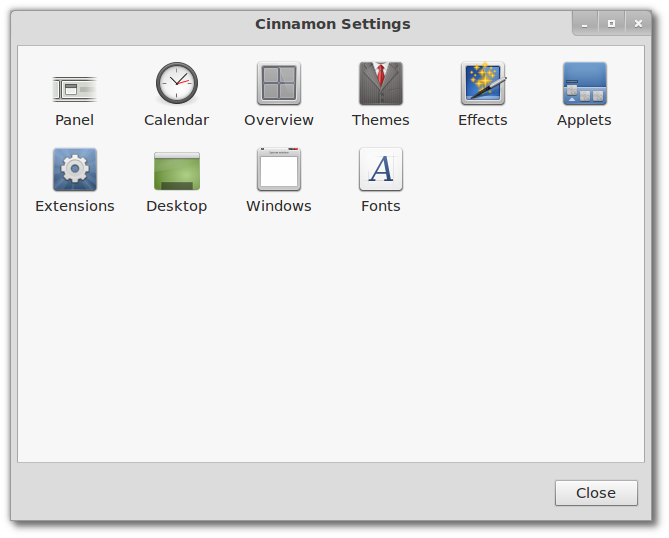Viewport: 669px width, 538px height.
Task: Click the Cinnamon Settings title bar
Action: point(333,24)
